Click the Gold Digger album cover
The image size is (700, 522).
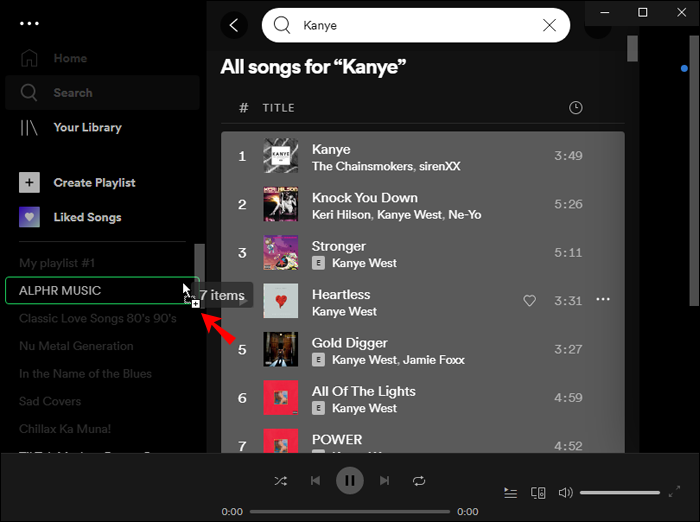pyautogui.click(x=281, y=349)
